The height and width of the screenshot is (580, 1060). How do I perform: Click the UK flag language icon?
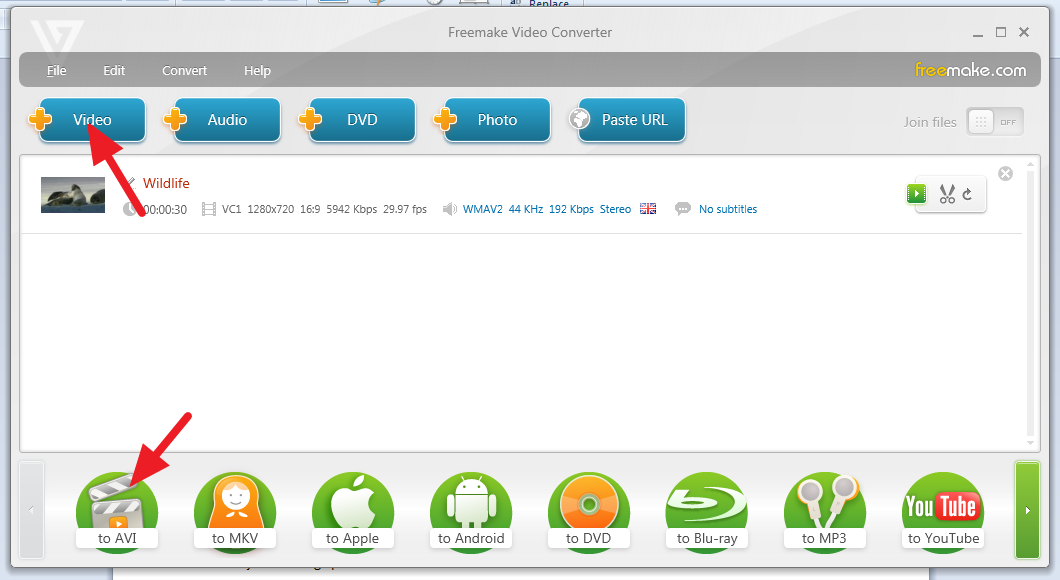click(x=648, y=209)
